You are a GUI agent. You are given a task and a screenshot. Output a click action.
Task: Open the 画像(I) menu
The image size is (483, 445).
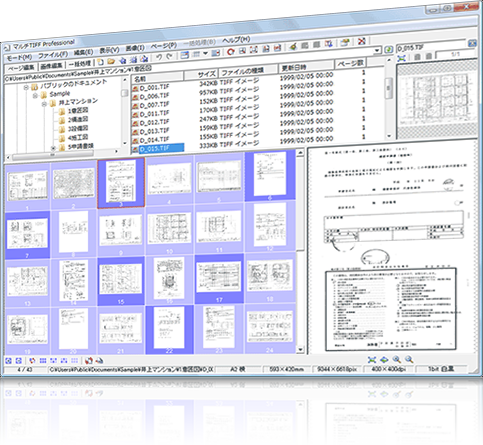135,48
